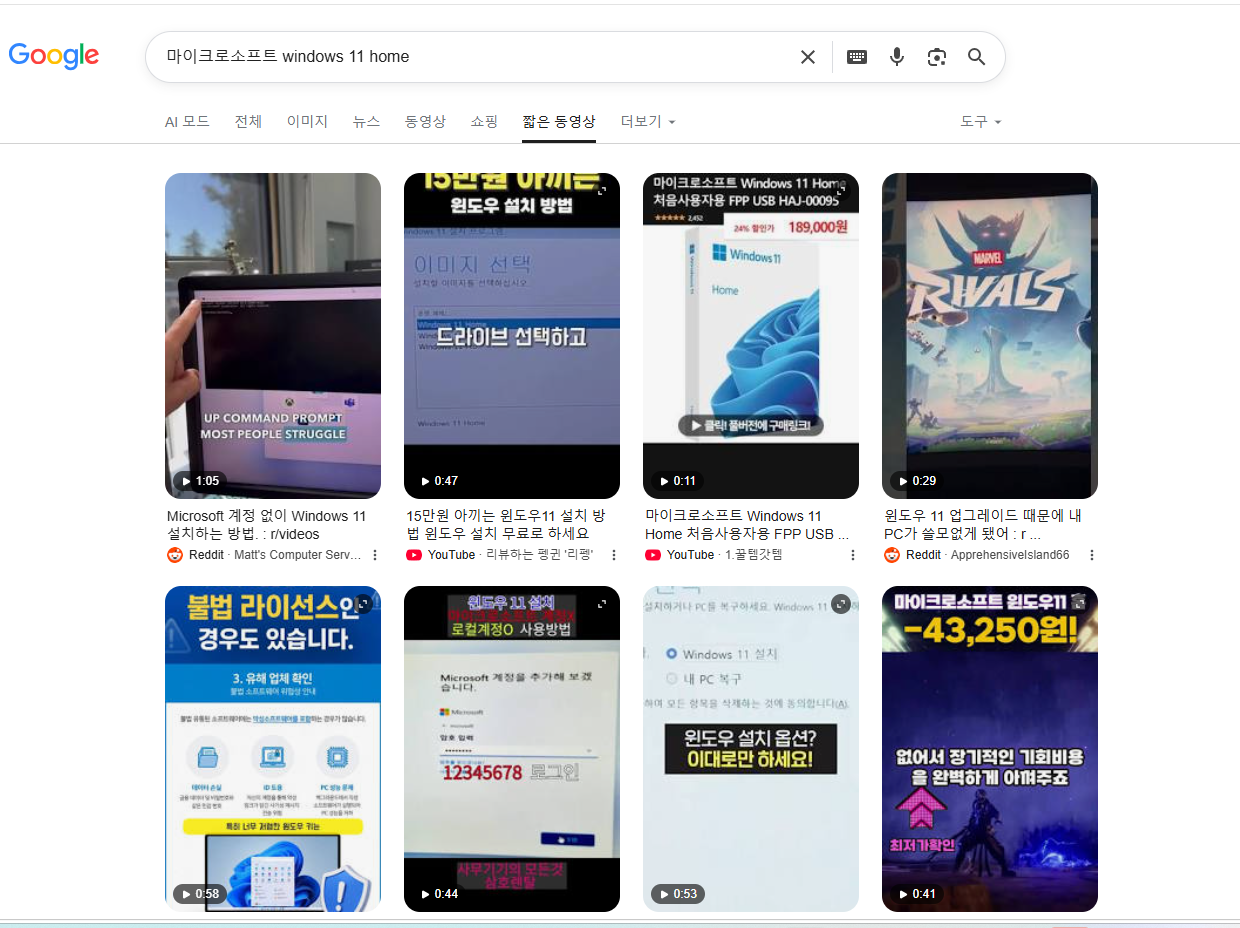Viewport: 1240px width, 928px height.
Task: Click the YouTube icon beside 리뷰하는 펭귄
Action: [x=414, y=555]
